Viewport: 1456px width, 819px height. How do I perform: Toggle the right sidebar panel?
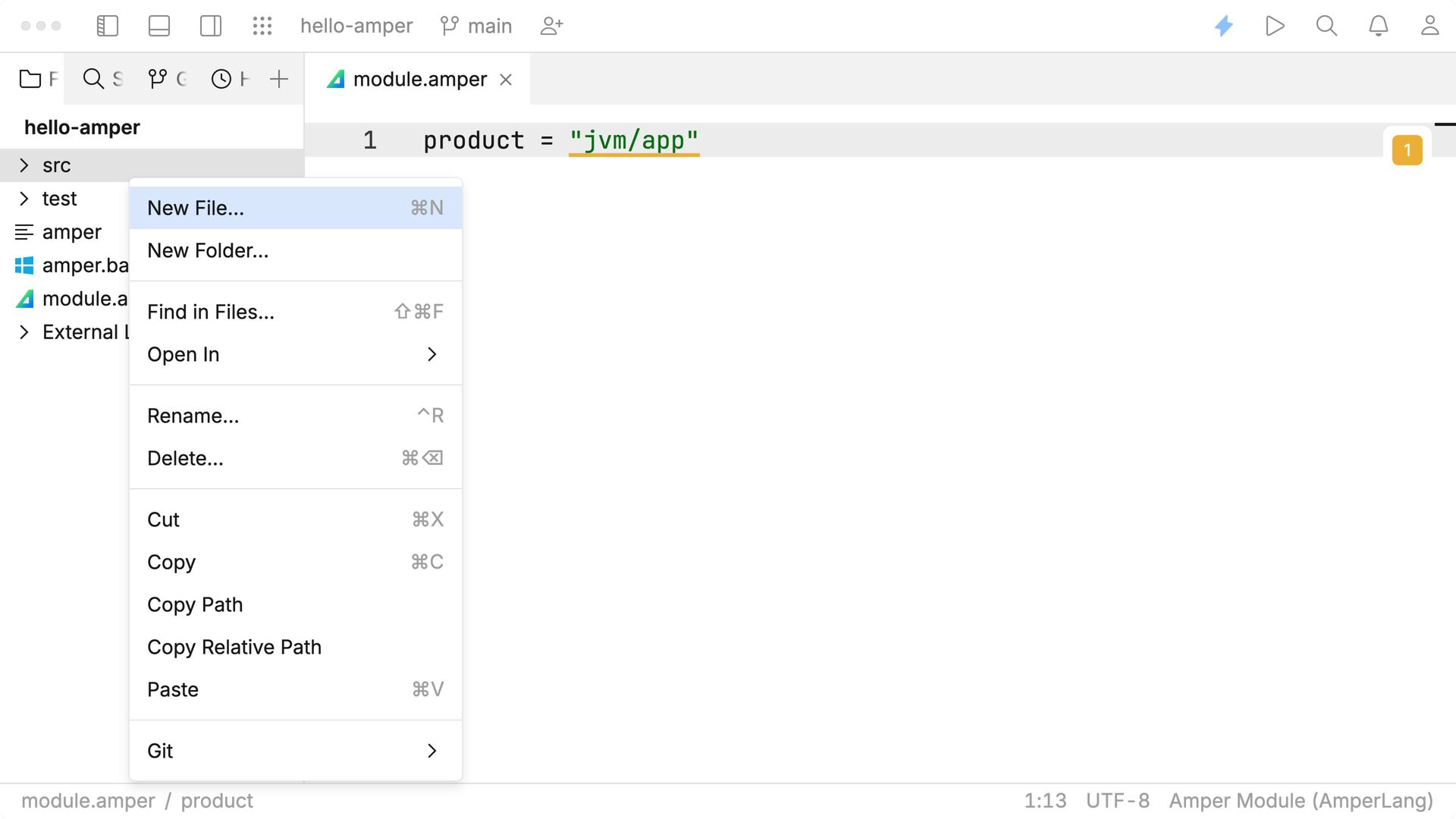click(211, 26)
